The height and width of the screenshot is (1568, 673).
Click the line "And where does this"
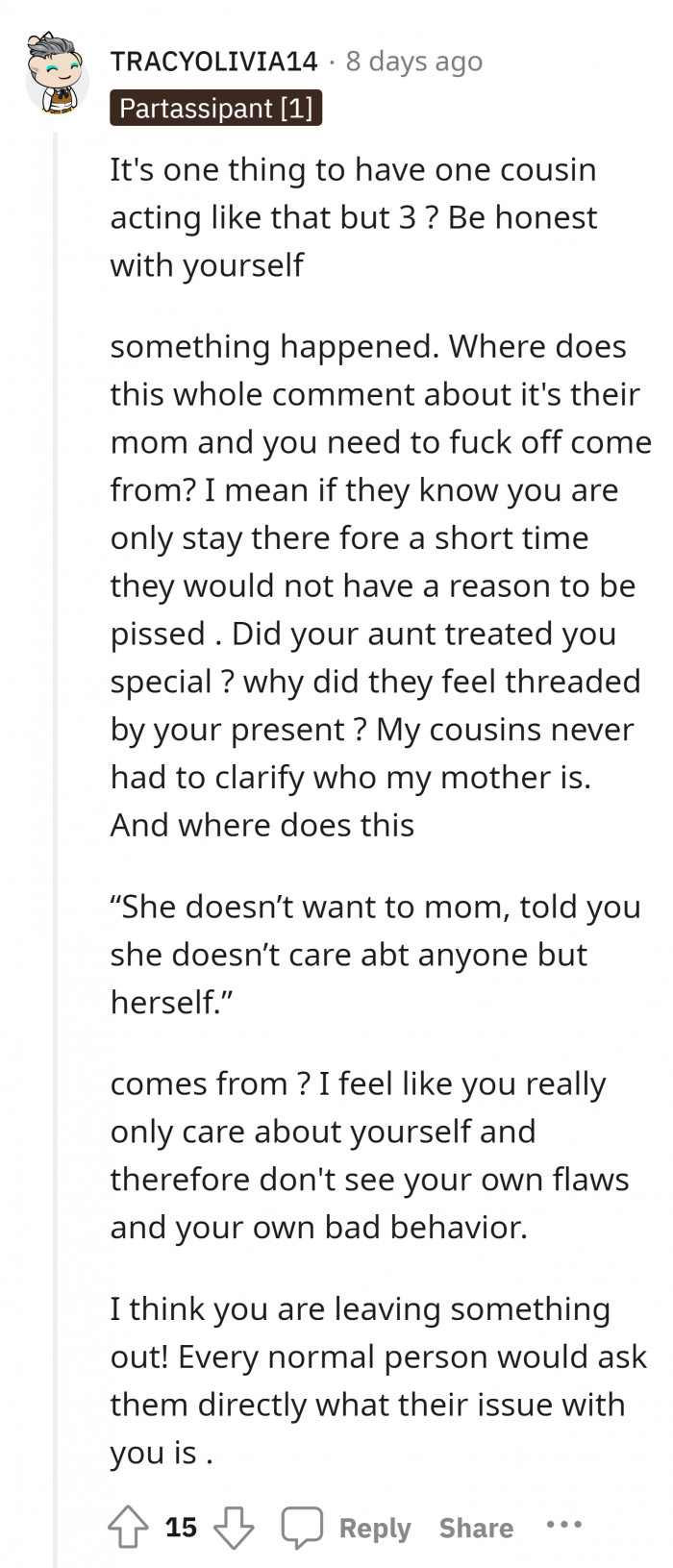(x=262, y=825)
